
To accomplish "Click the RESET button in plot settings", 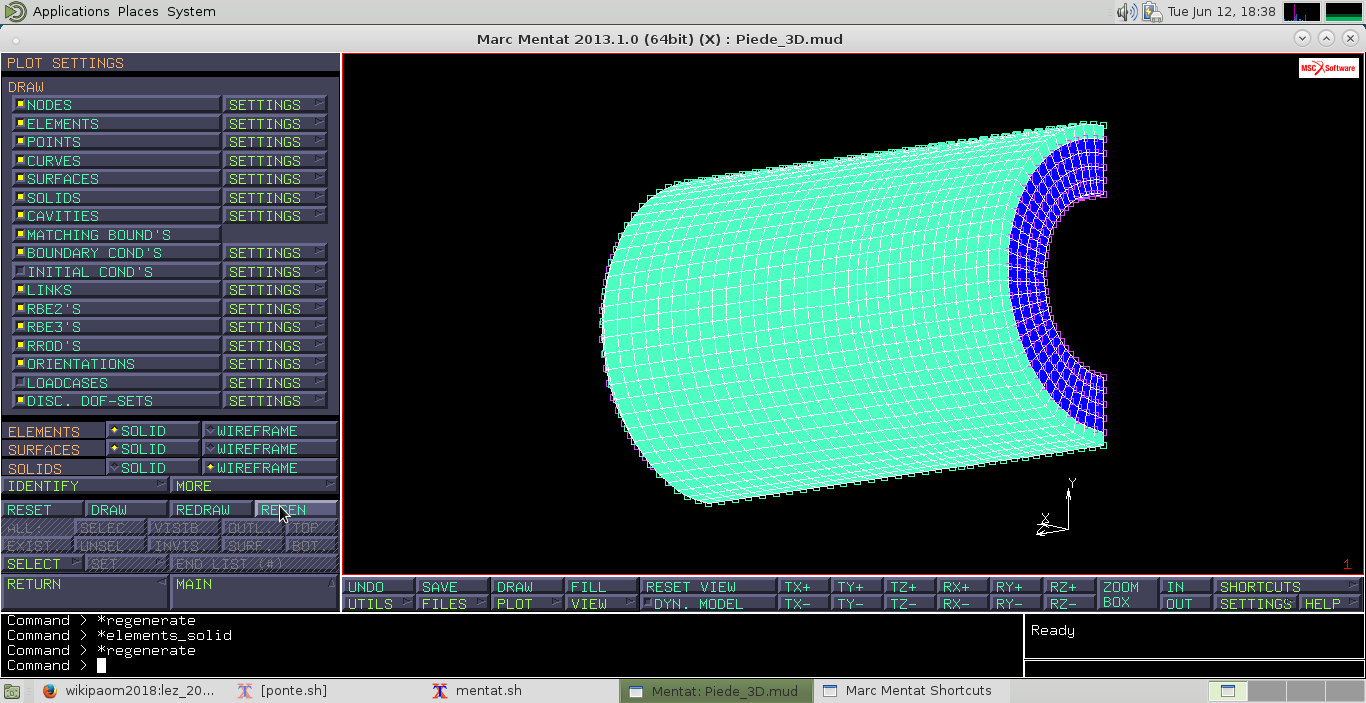I will [42, 510].
